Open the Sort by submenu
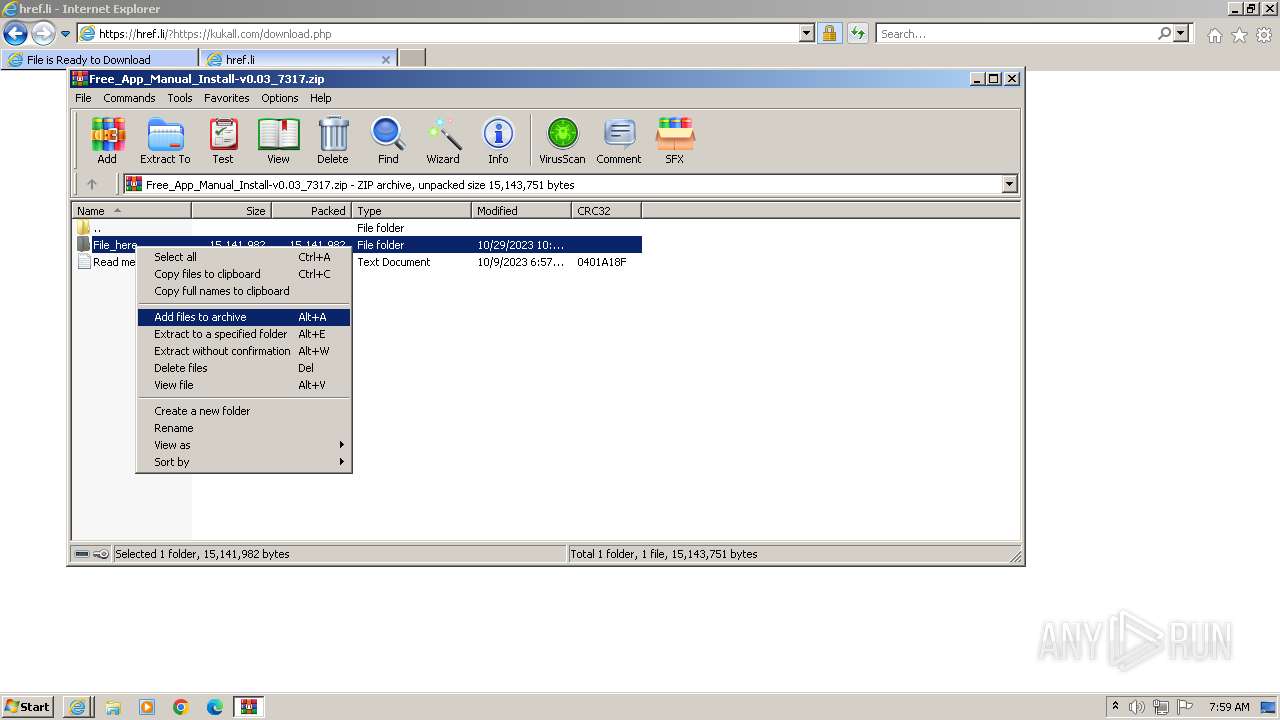 pos(244,462)
